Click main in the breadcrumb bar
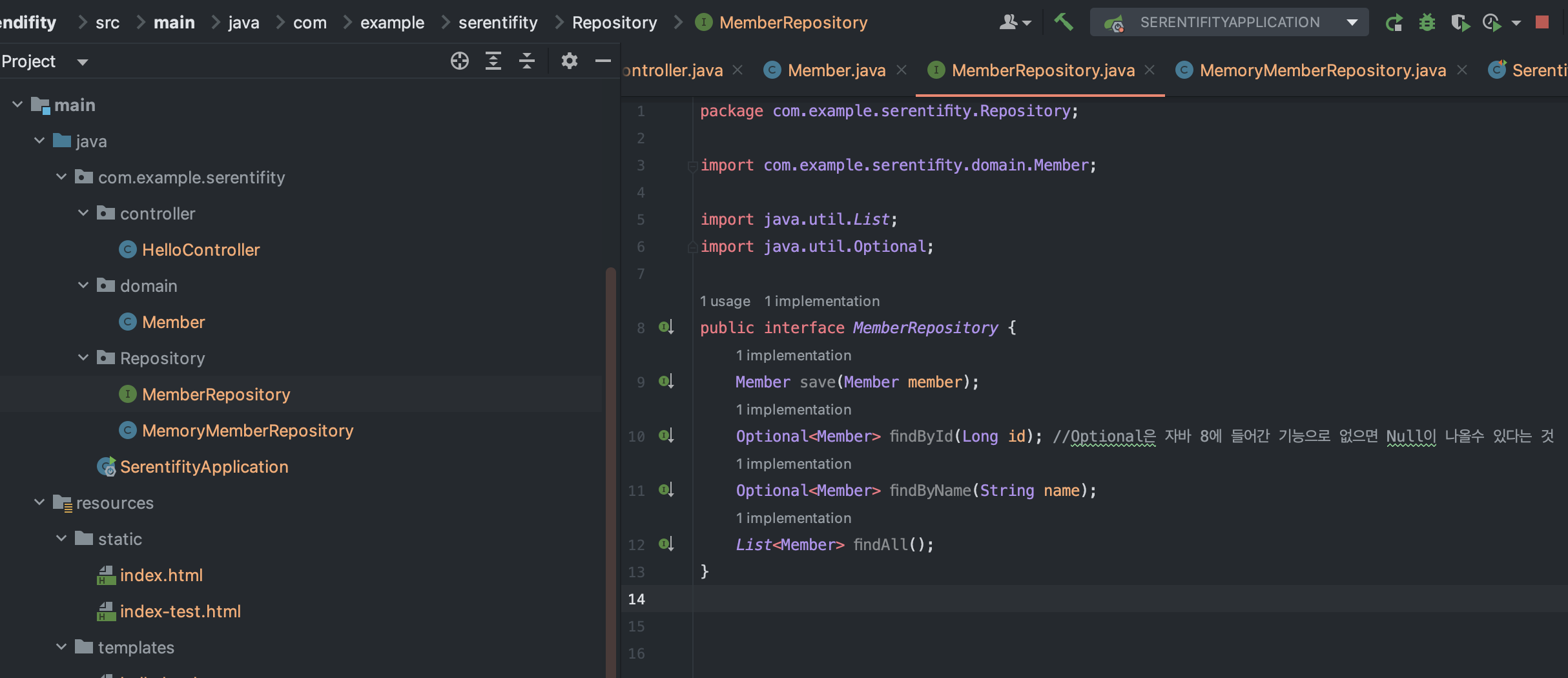Viewport: 1568px width, 678px height. tap(174, 23)
